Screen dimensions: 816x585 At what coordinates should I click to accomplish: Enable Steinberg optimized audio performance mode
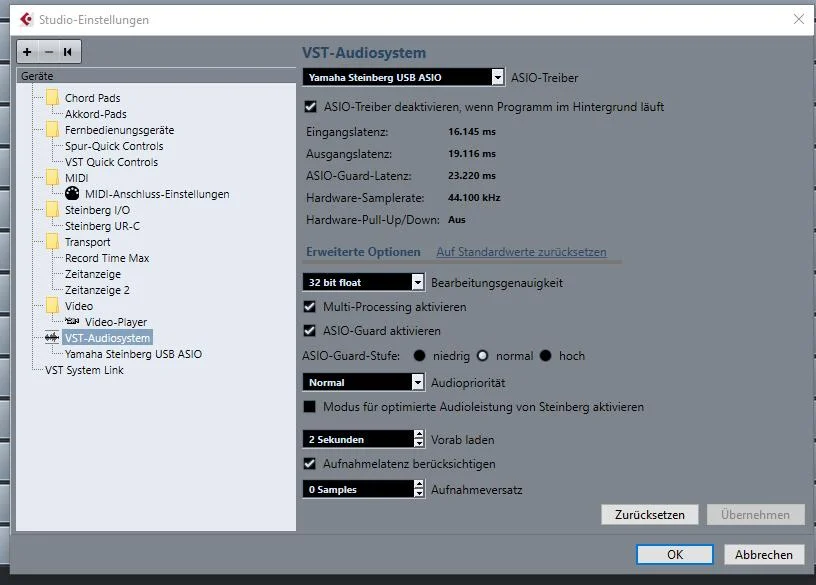(x=310, y=407)
